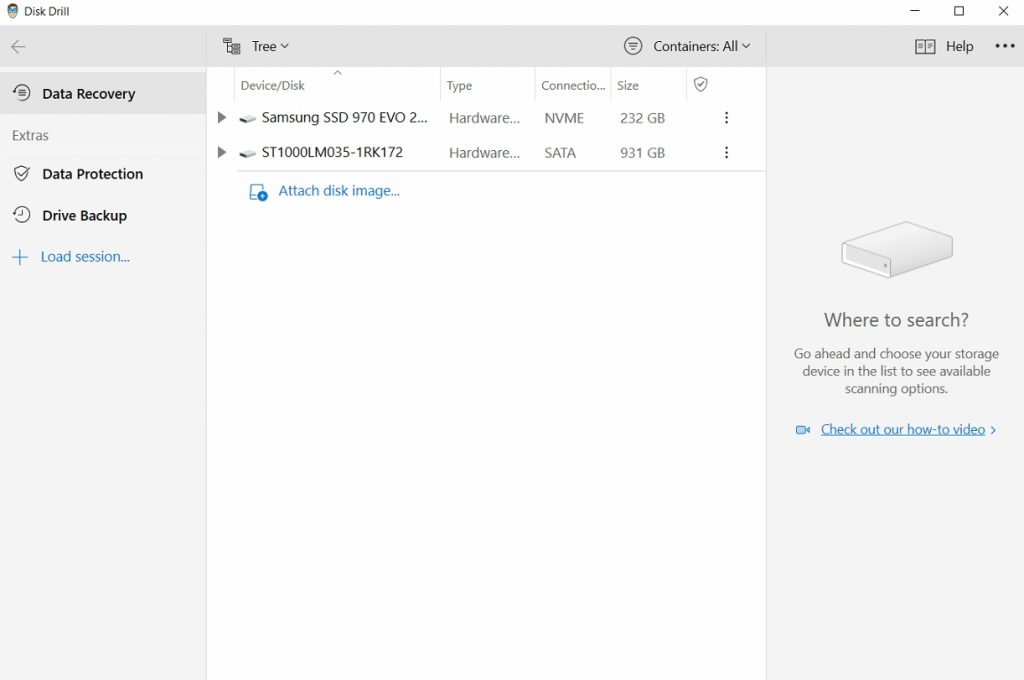
Task: Click the Samsung SSD drive icon
Action: 248,119
